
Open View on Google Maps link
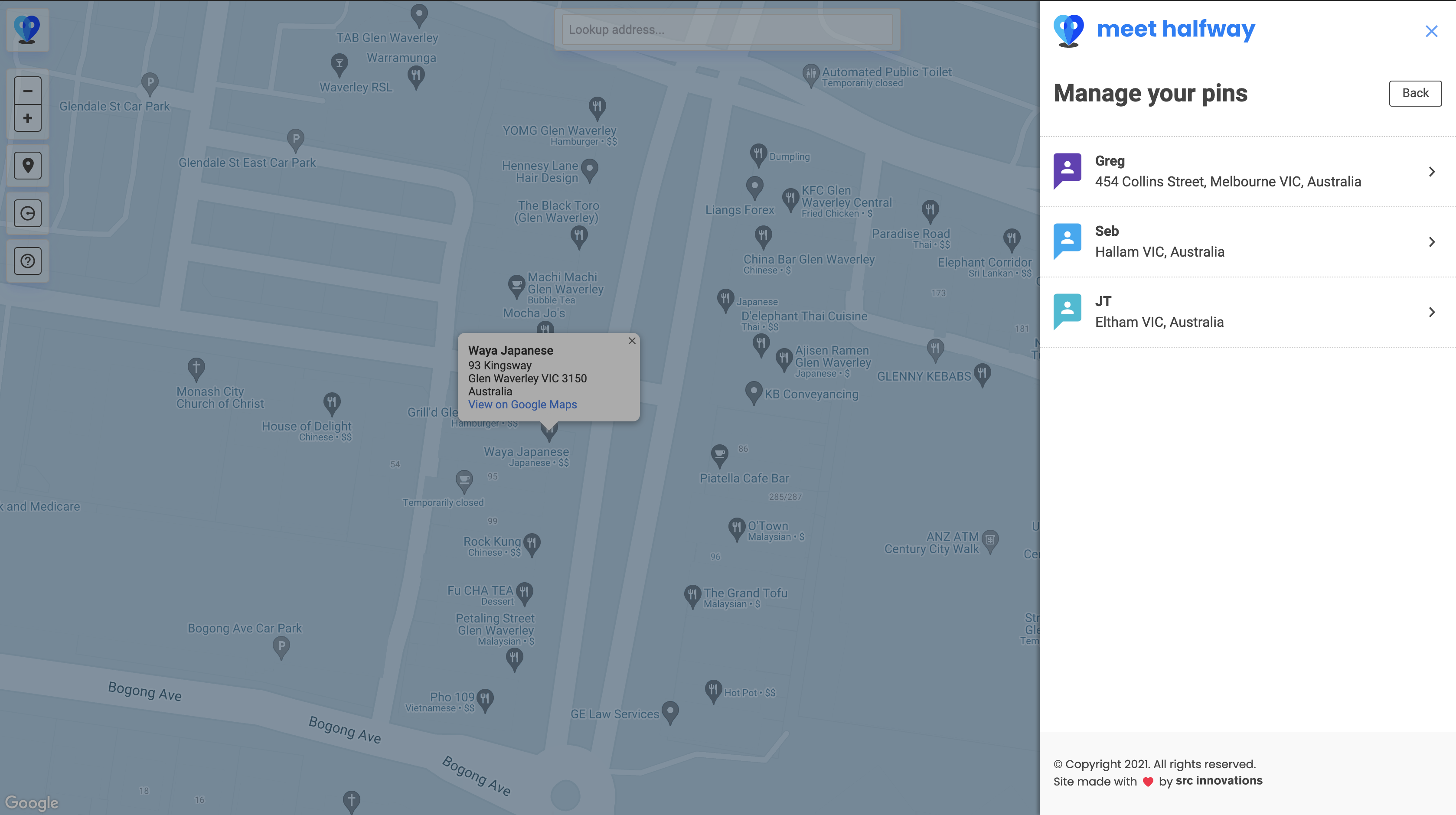522,404
